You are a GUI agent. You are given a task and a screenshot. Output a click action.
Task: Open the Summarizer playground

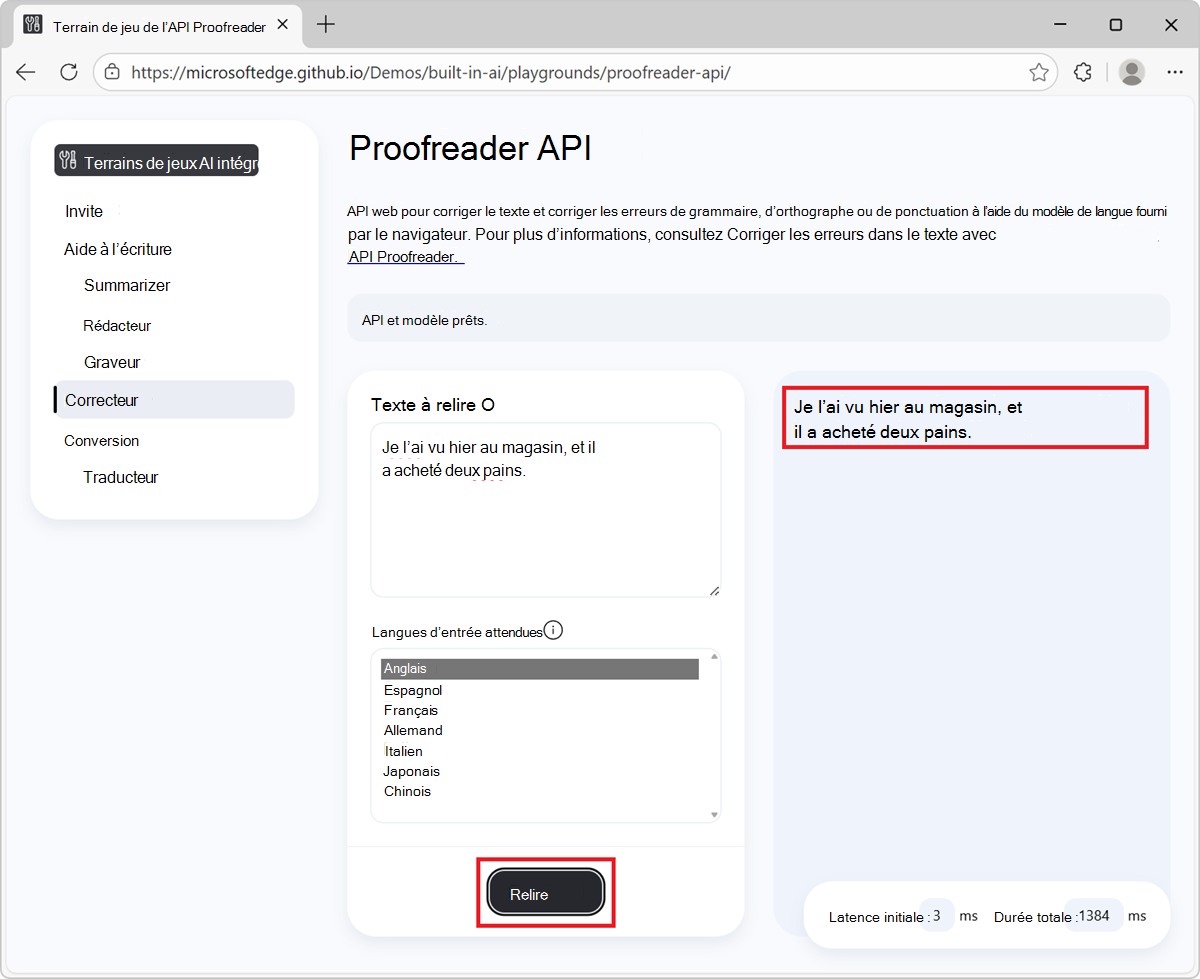click(127, 285)
